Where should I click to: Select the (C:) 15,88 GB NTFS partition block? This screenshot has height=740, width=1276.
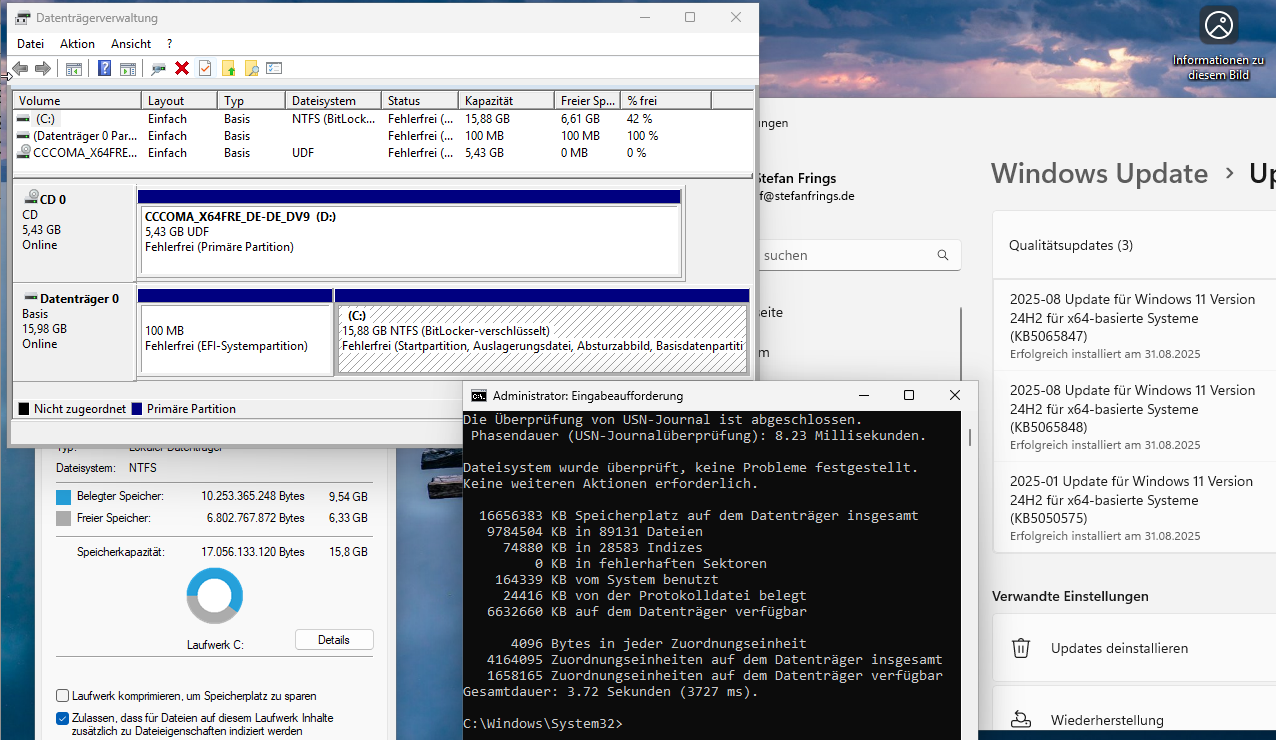tap(542, 339)
